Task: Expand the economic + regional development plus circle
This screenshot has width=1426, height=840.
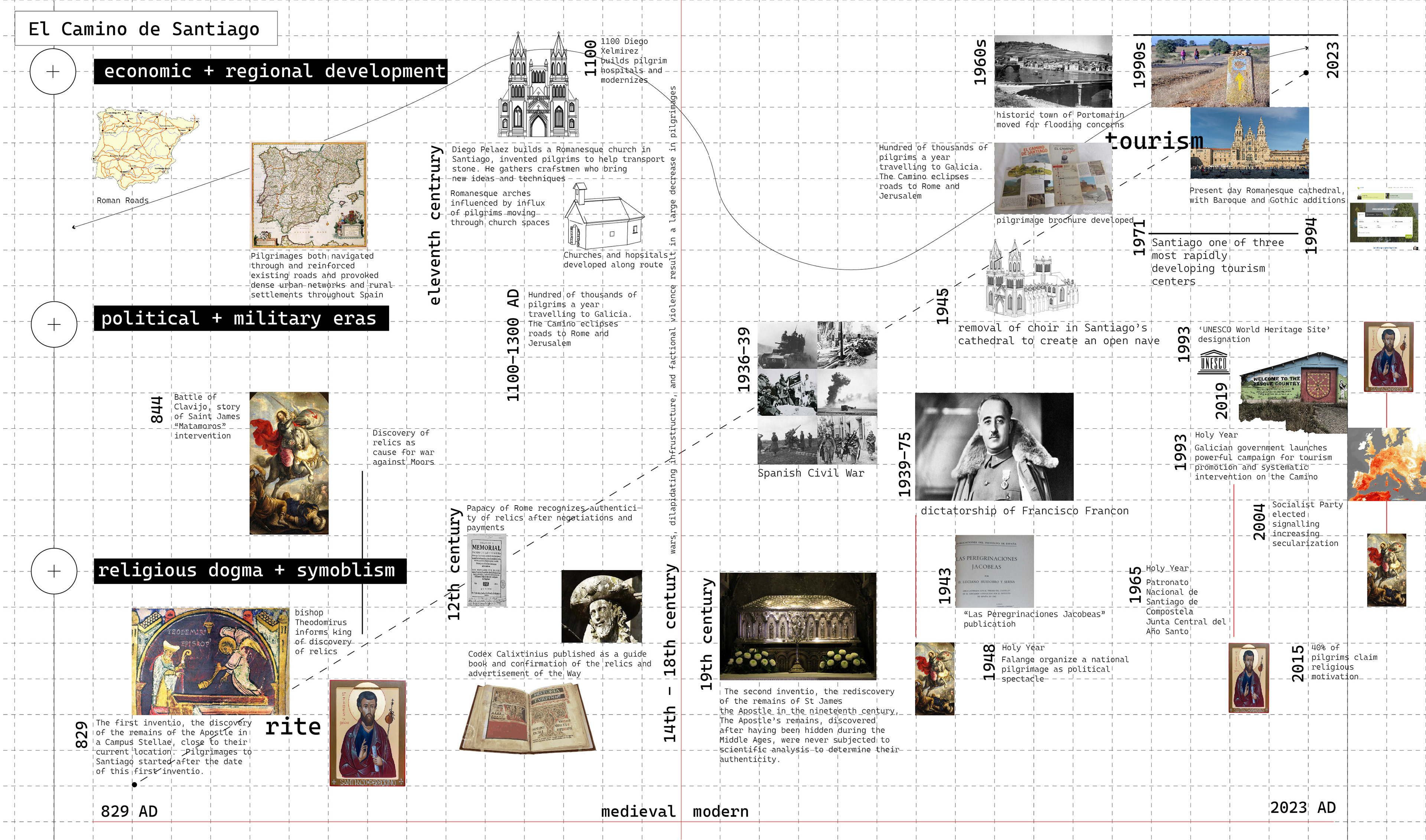Action: pos(53,71)
